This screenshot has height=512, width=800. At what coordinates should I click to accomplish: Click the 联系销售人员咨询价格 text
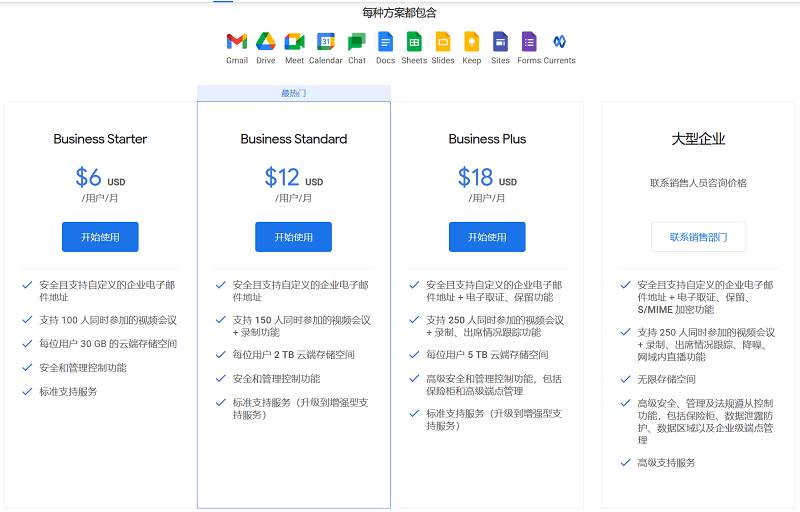coord(698,183)
